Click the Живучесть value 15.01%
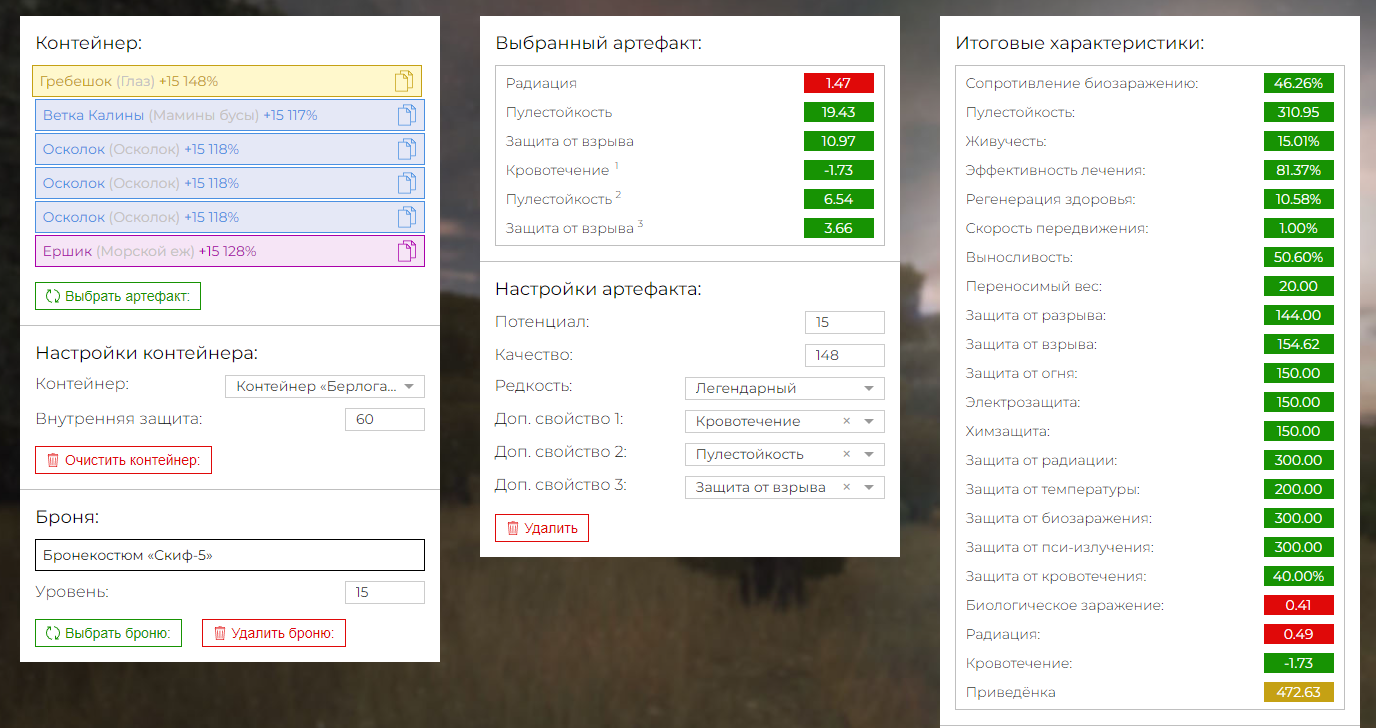 pos(1299,141)
